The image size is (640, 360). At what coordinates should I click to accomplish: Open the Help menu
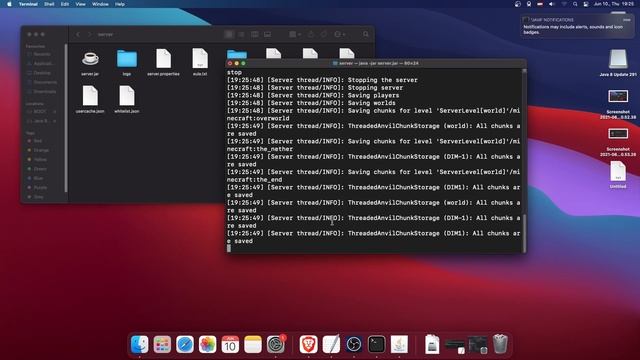point(120,4)
